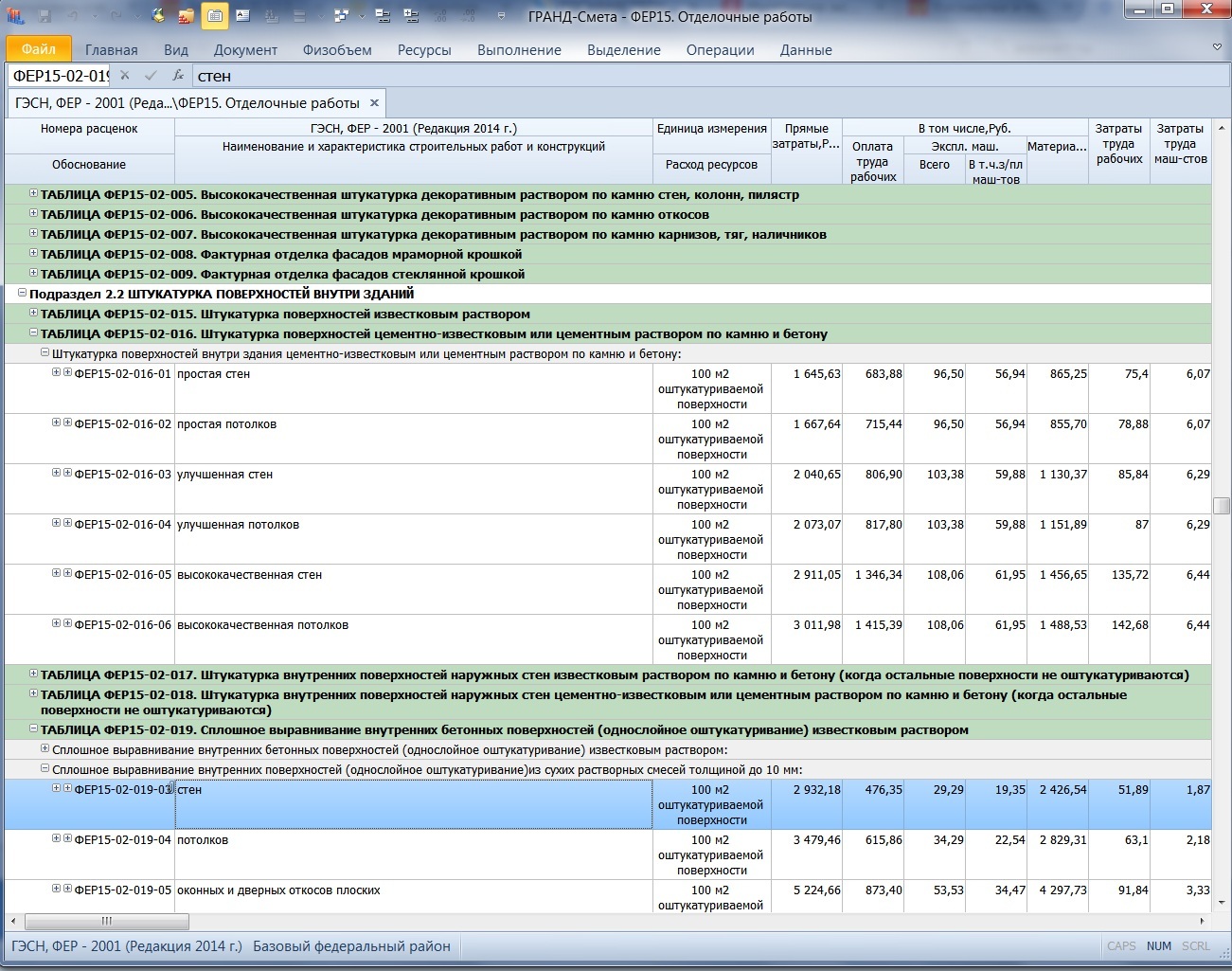
Task: Click the text card icon in quick toolbar
Action: tap(243, 15)
